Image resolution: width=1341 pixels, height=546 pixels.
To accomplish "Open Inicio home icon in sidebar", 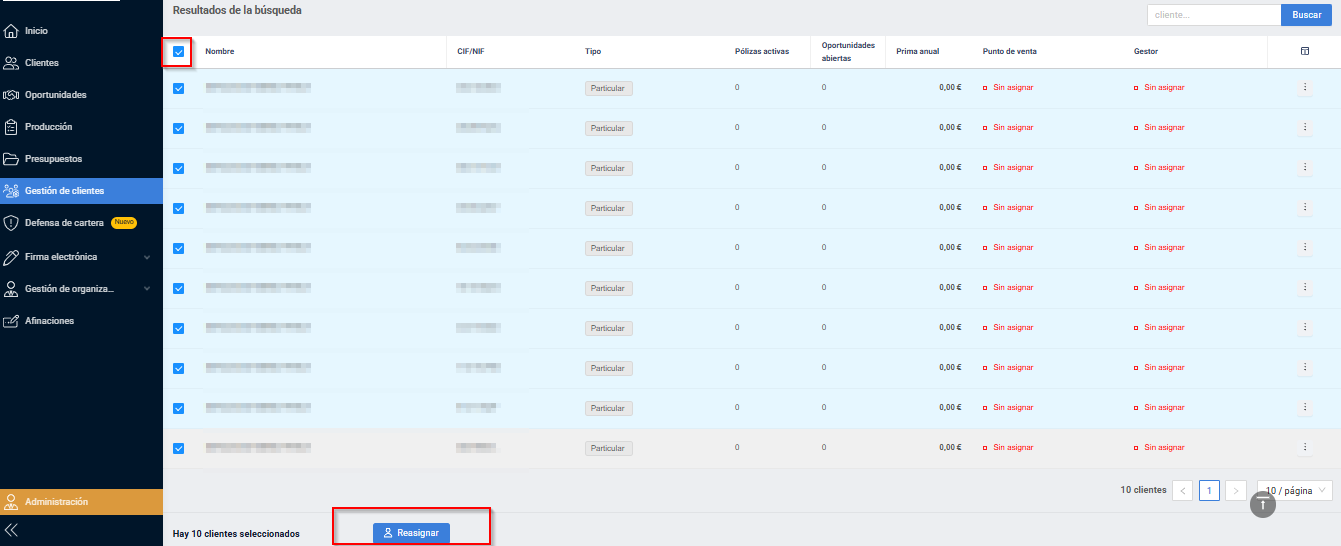I will [x=11, y=31].
